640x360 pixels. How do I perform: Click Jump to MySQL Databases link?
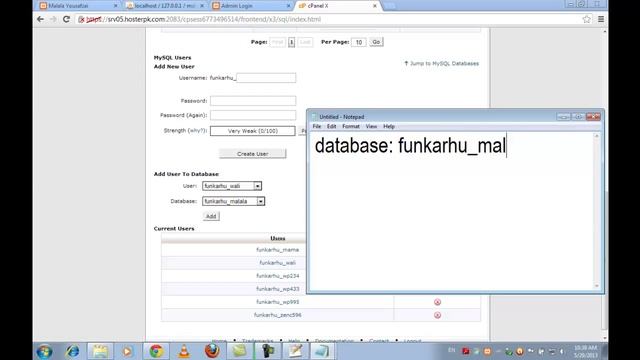(x=442, y=64)
